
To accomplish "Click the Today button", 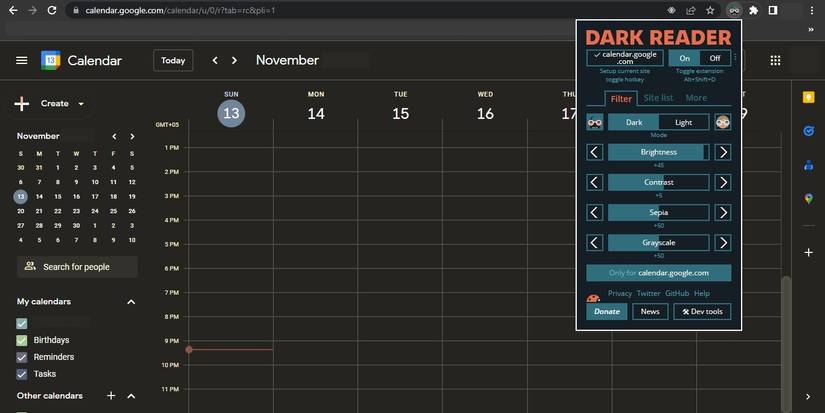I will coord(173,61).
